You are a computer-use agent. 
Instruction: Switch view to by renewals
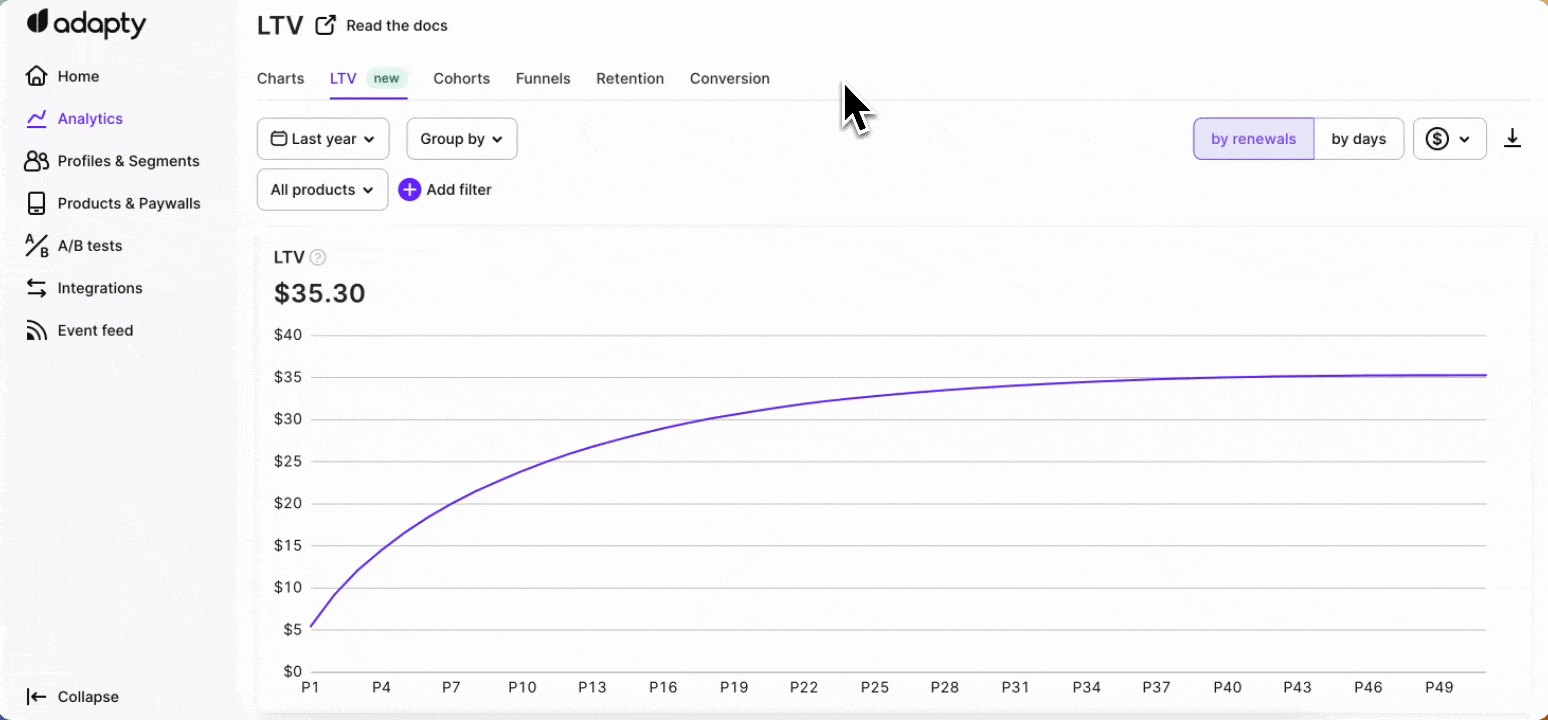[1253, 139]
